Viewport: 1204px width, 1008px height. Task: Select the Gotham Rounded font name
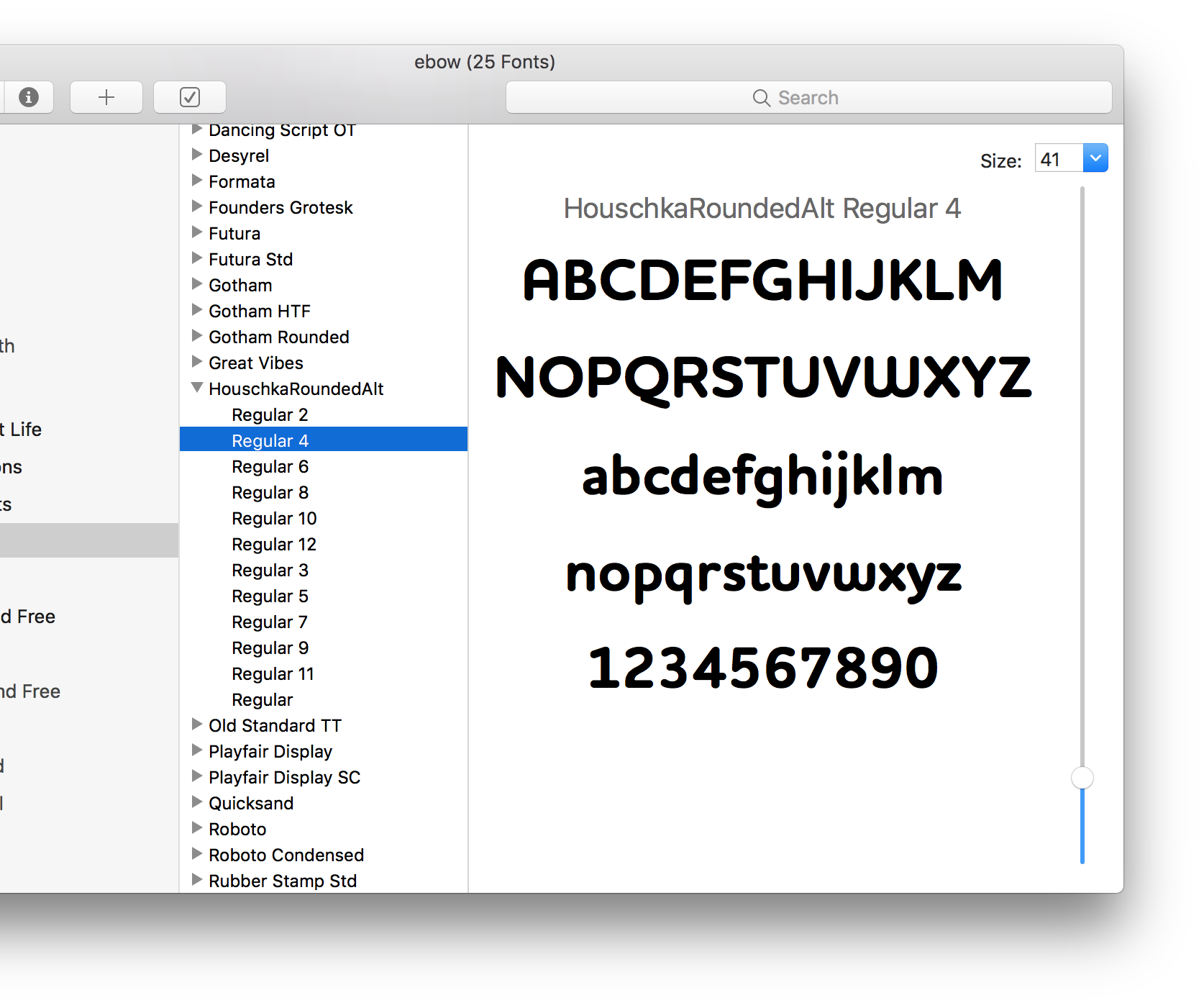pos(279,337)
